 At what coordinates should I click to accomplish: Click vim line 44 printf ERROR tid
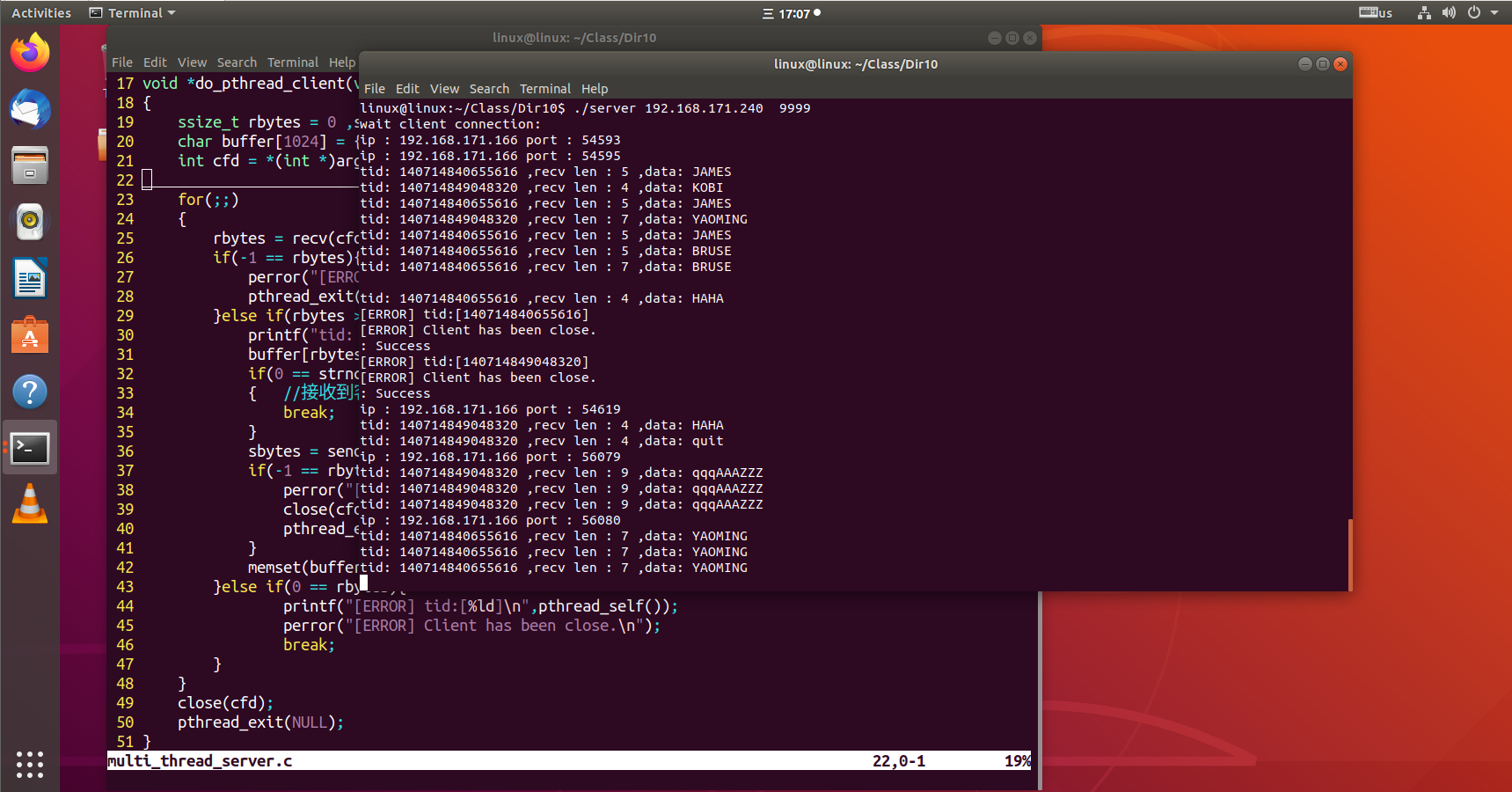pos(480,606)
